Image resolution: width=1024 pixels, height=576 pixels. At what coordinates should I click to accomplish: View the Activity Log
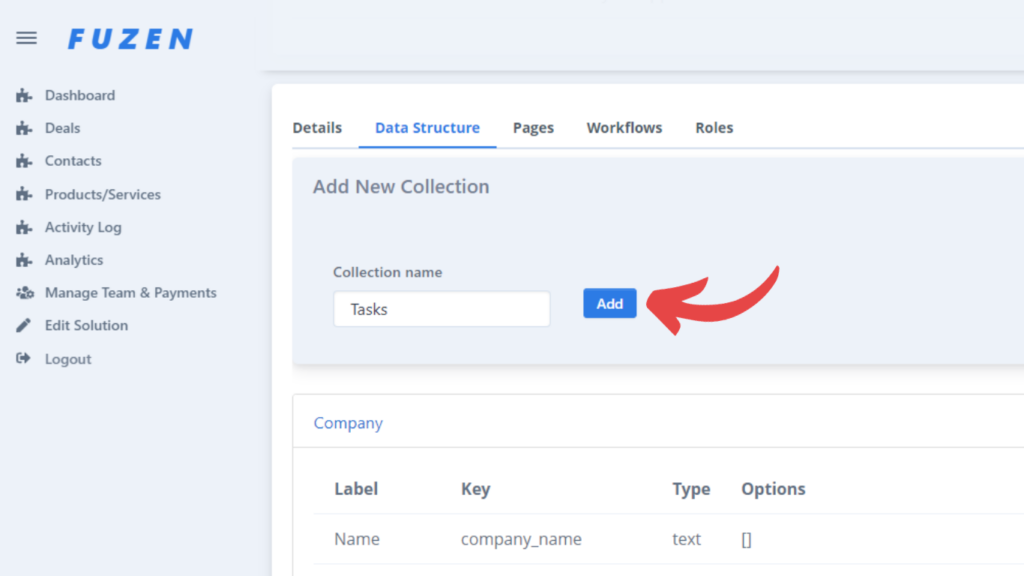pos(83,227)
